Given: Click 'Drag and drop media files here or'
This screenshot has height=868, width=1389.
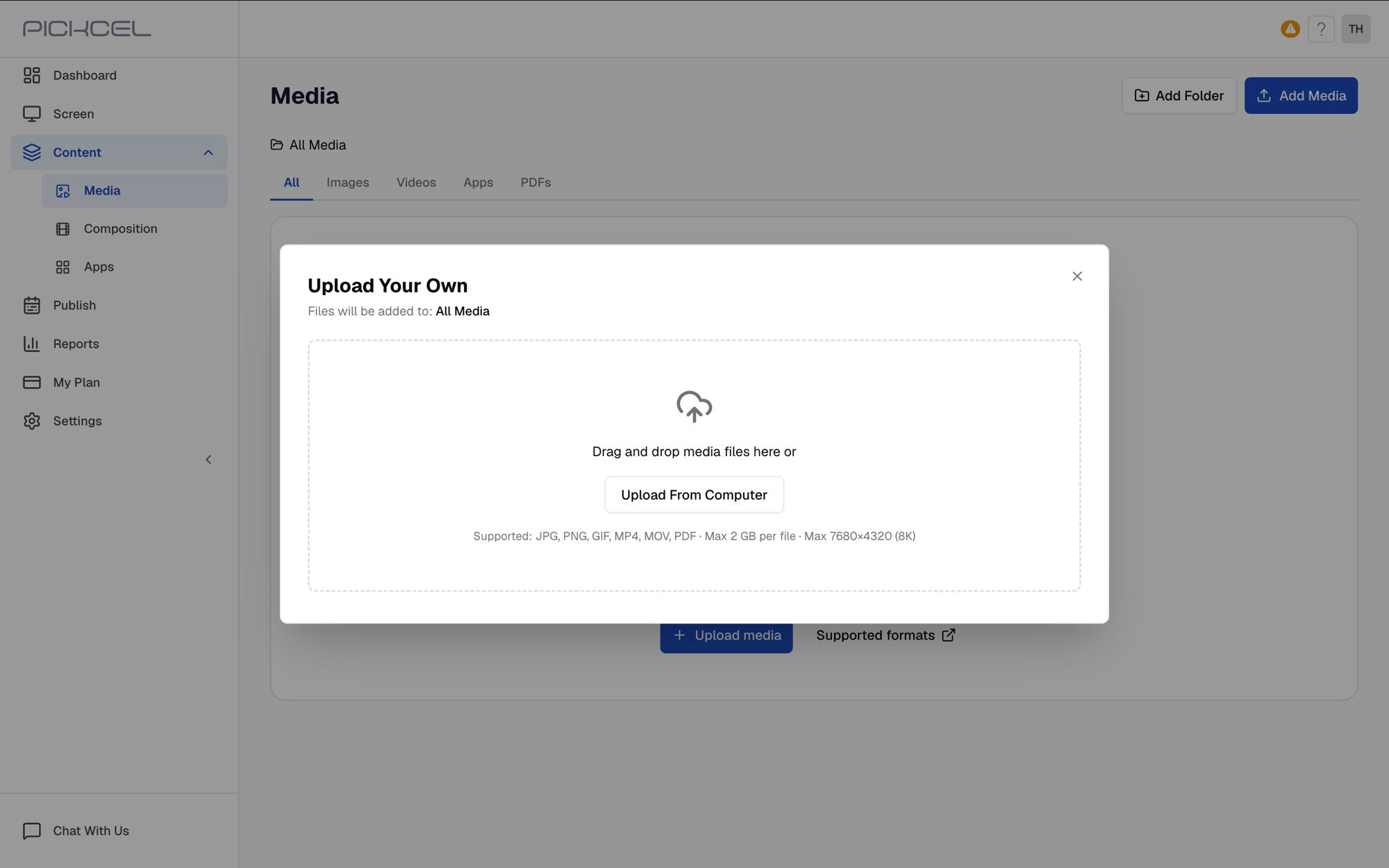Looking at the screenshot, I should (x=694, y=451).
